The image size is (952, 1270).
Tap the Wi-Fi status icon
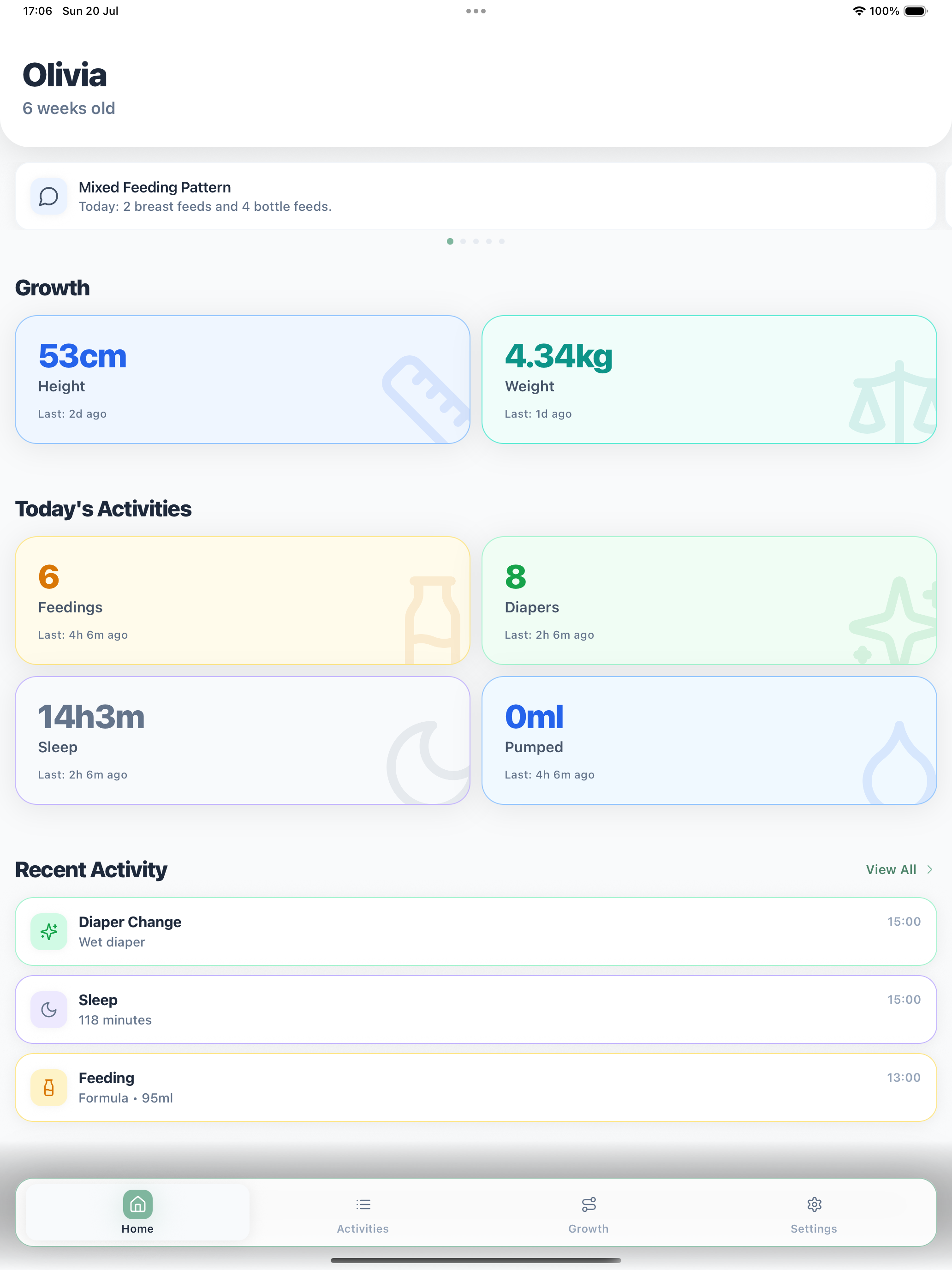[x=858, y=11]
